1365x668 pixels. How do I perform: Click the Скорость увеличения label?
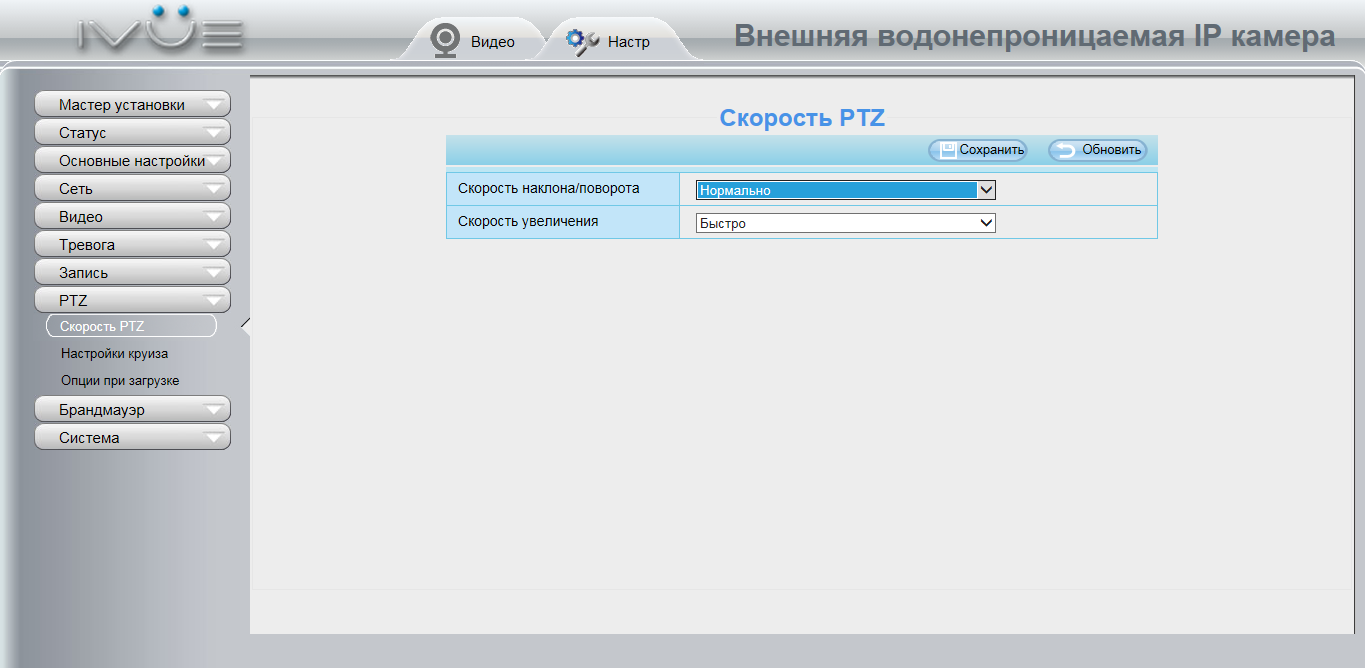[x=528, y=221]
